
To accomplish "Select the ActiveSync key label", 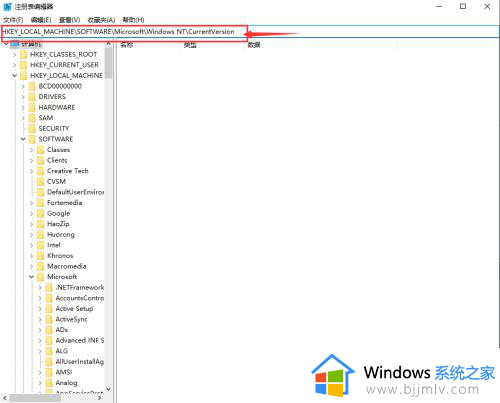I will pos(71,319).
